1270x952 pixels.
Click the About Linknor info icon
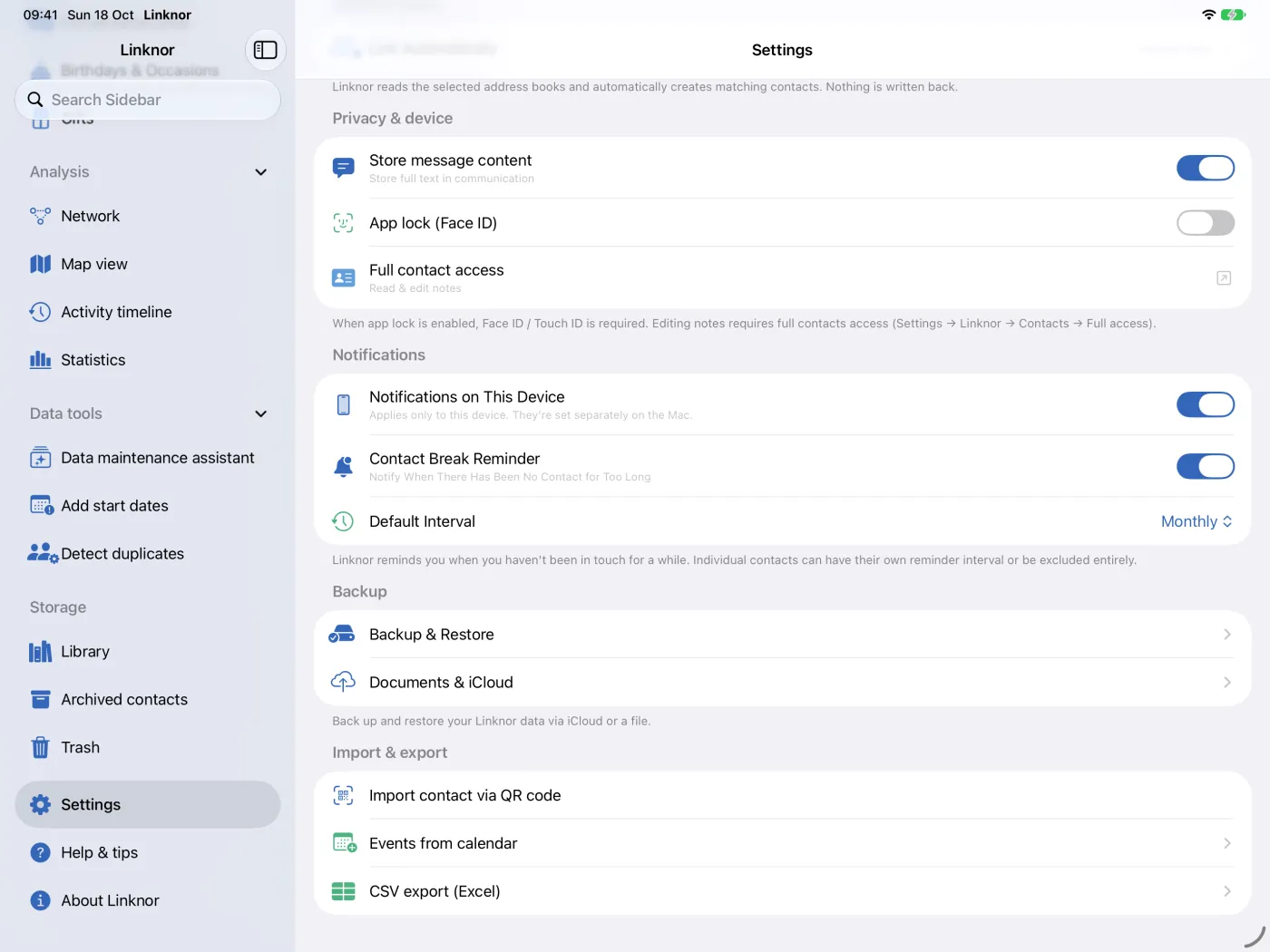[x=40, y=900]
